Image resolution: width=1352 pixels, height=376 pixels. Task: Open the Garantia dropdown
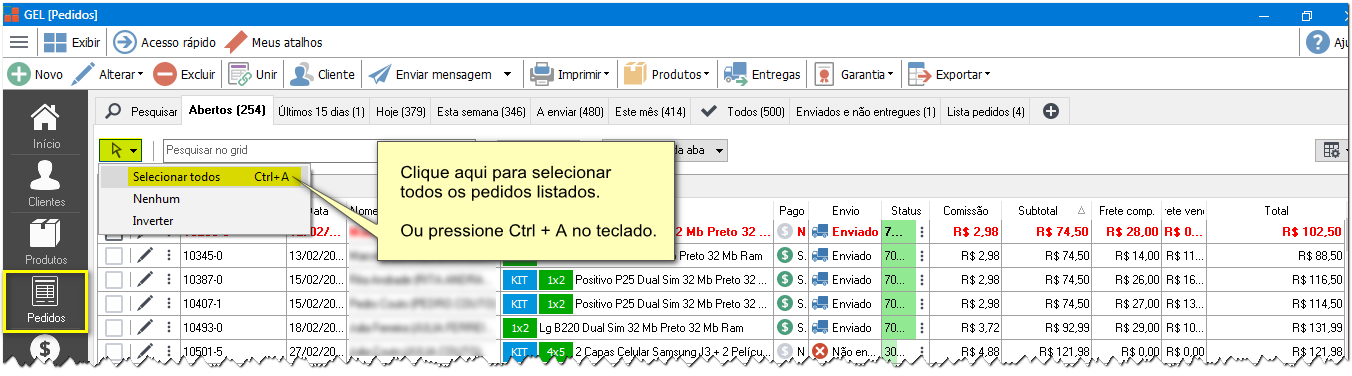pos(853,74)
